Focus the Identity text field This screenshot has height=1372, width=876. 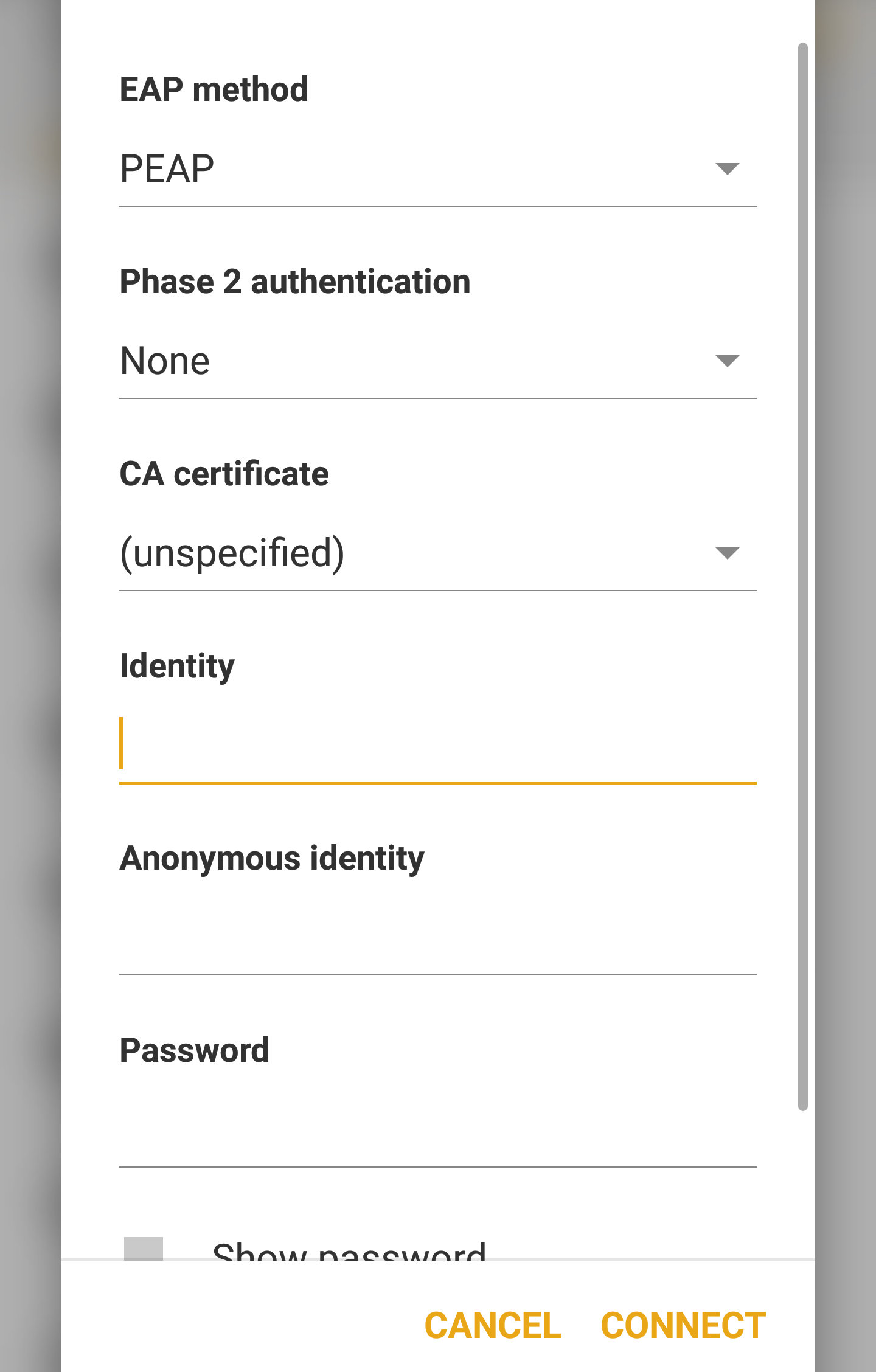click(x=438, y=746)
